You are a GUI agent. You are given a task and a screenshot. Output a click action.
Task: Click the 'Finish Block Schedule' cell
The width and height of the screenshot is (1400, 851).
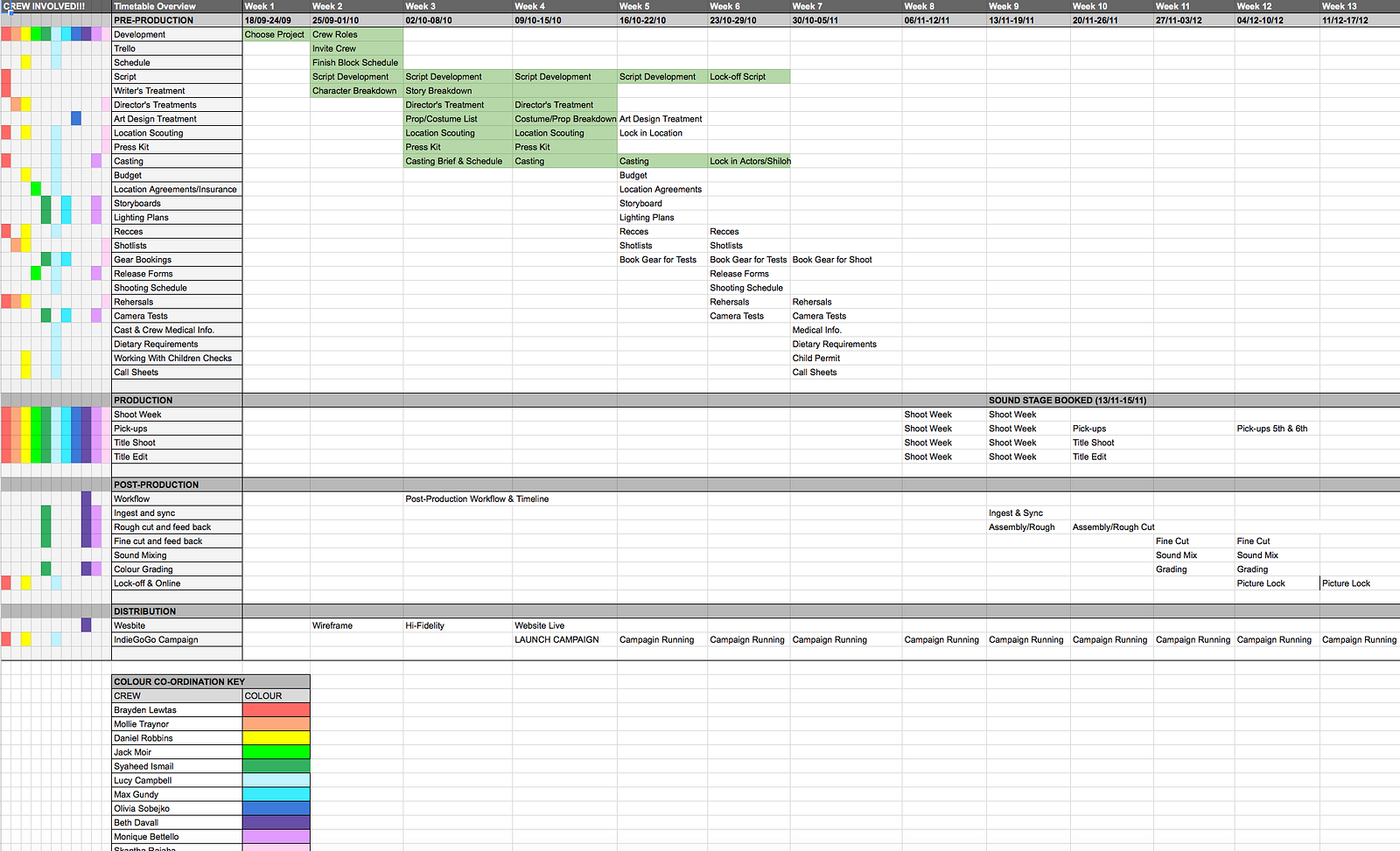point(357,63)
